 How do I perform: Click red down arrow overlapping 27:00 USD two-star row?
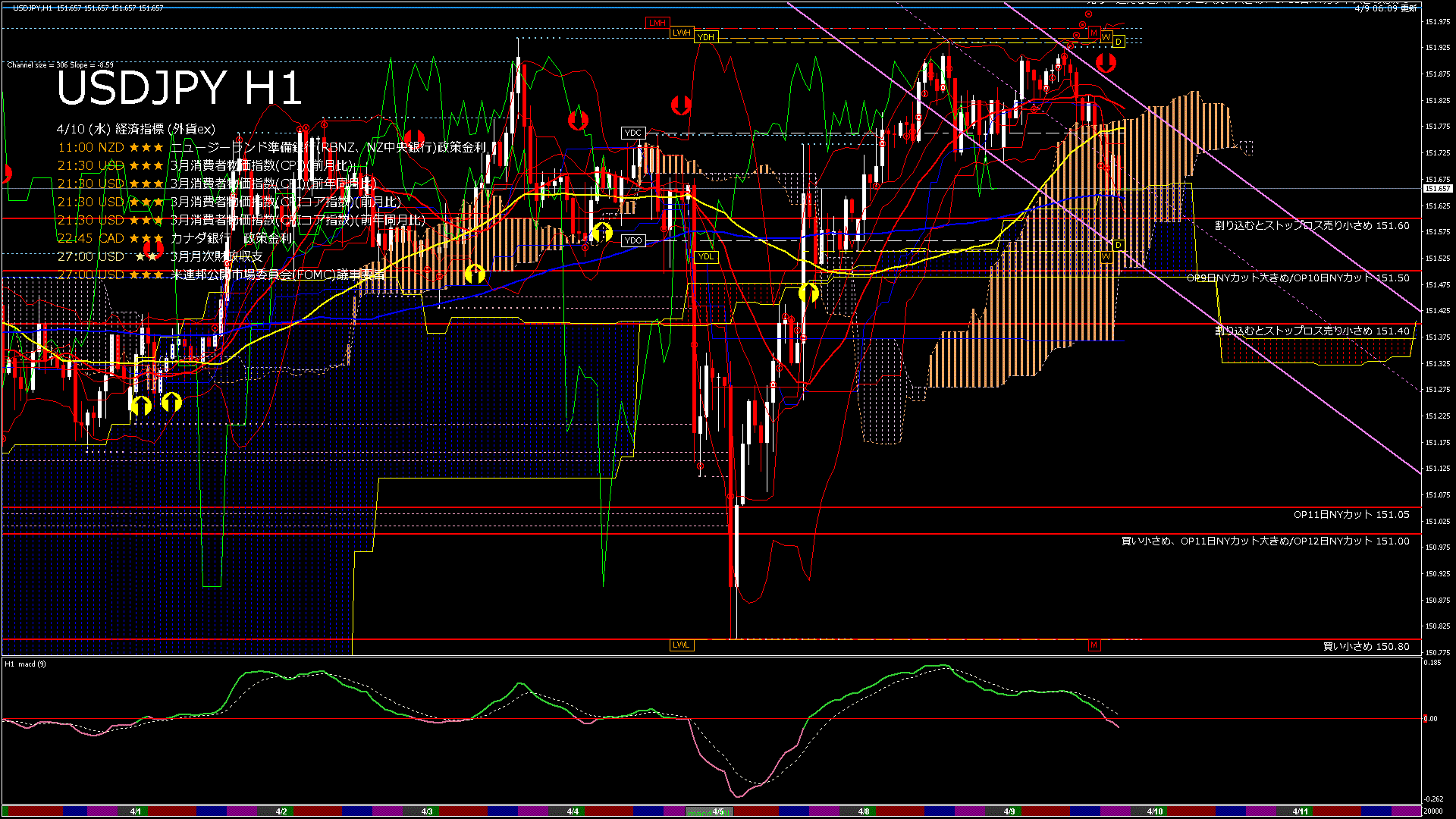153,248
